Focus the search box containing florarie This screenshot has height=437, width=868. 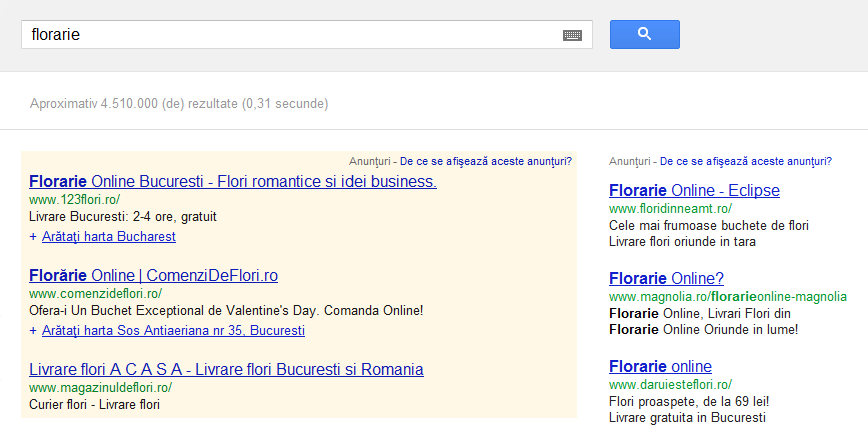coord(307,34)
